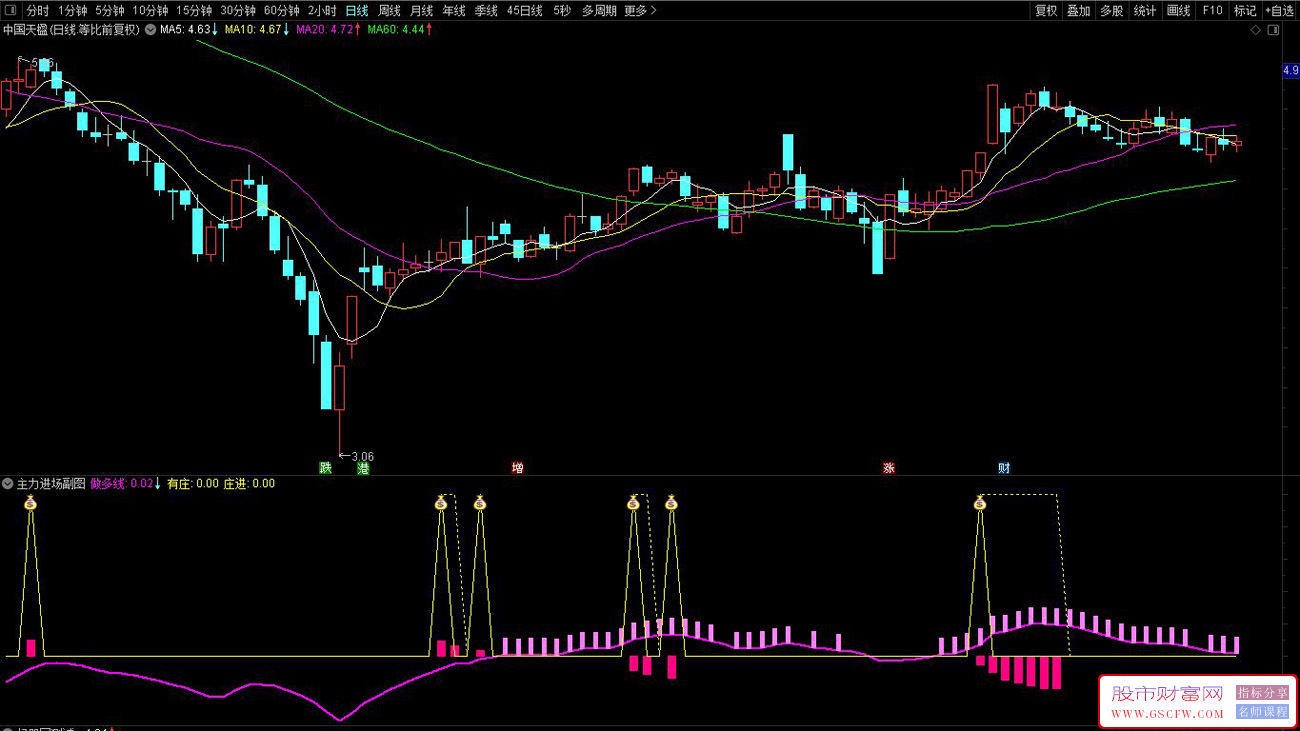Open the 更多 periods dropdown
The width and height of the screenshot is (1300, 731).
pos(640,11)
